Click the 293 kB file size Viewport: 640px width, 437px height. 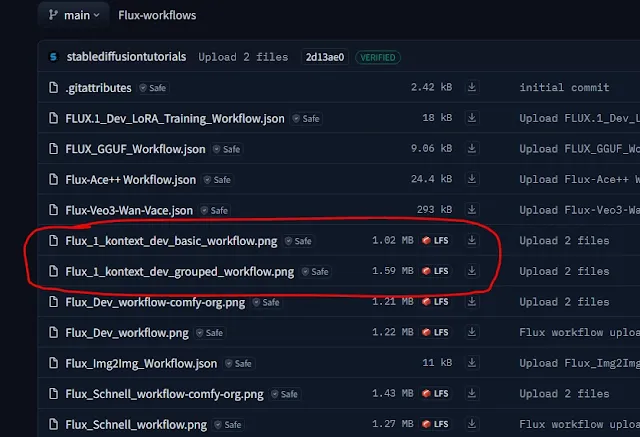[x=434, y=210]
